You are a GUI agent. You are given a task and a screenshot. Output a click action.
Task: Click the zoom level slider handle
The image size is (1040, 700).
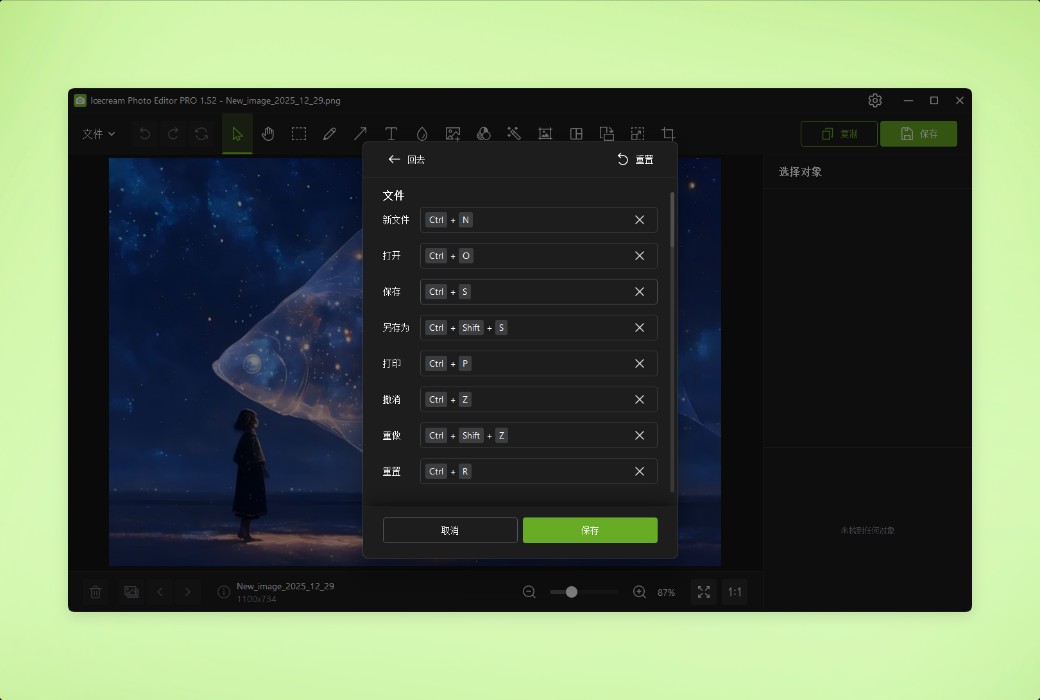click(571, 592)
